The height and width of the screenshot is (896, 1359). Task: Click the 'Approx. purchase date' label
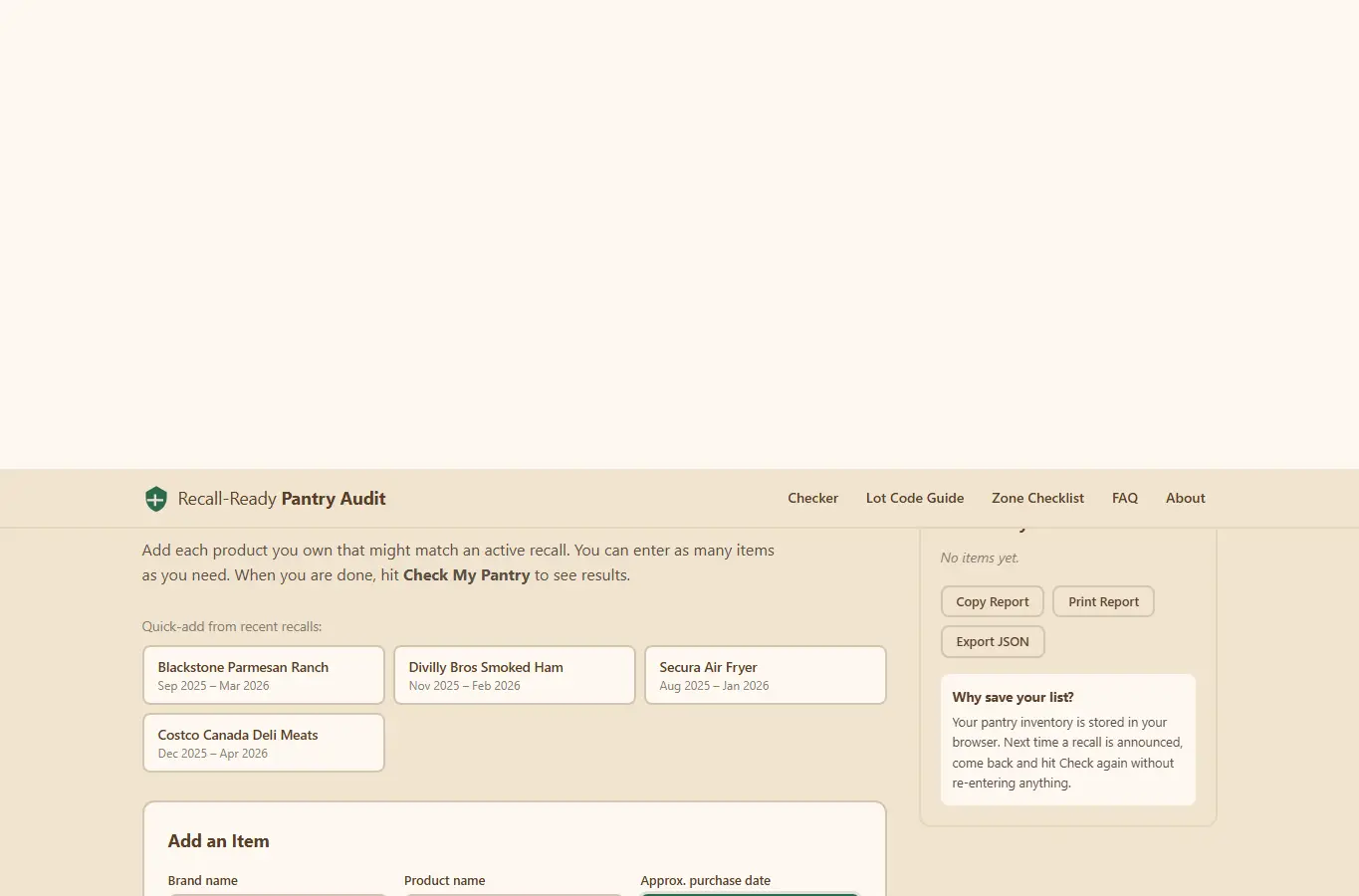pos(706,880)
